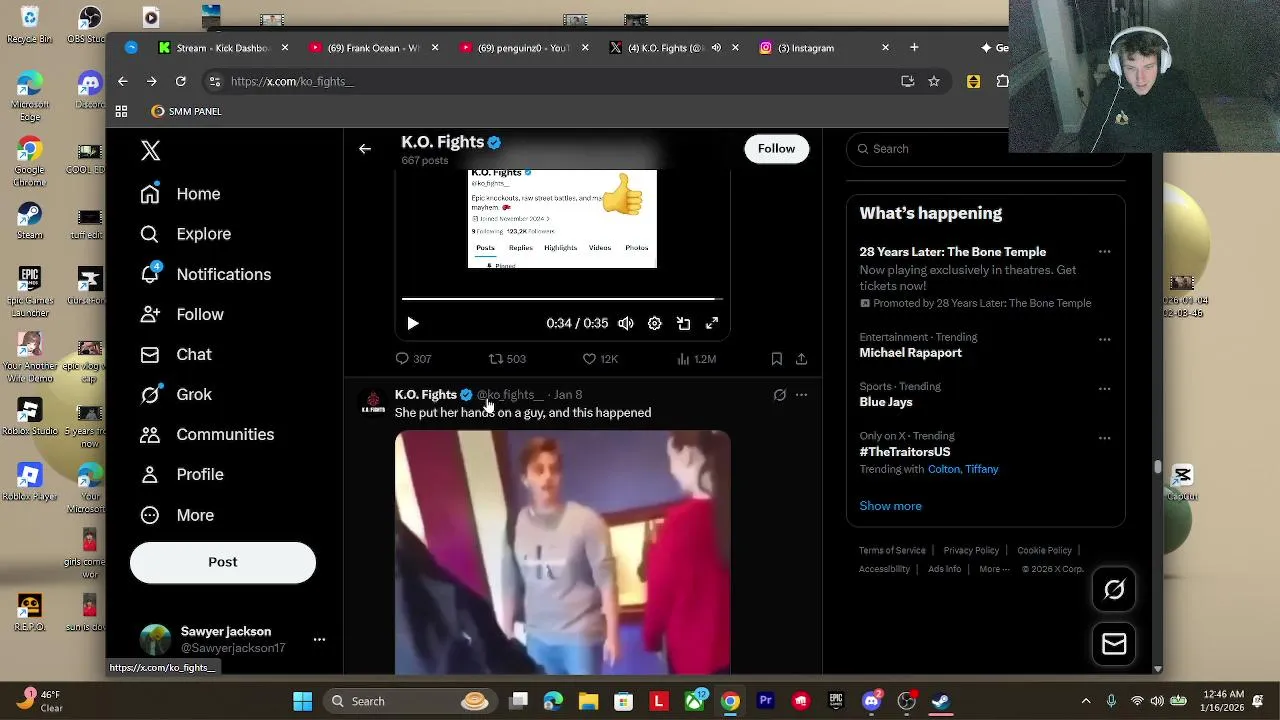The height and width of the screenshot is (720, 1280).
Task: Open a new browser tab
Action: [914, 47]
